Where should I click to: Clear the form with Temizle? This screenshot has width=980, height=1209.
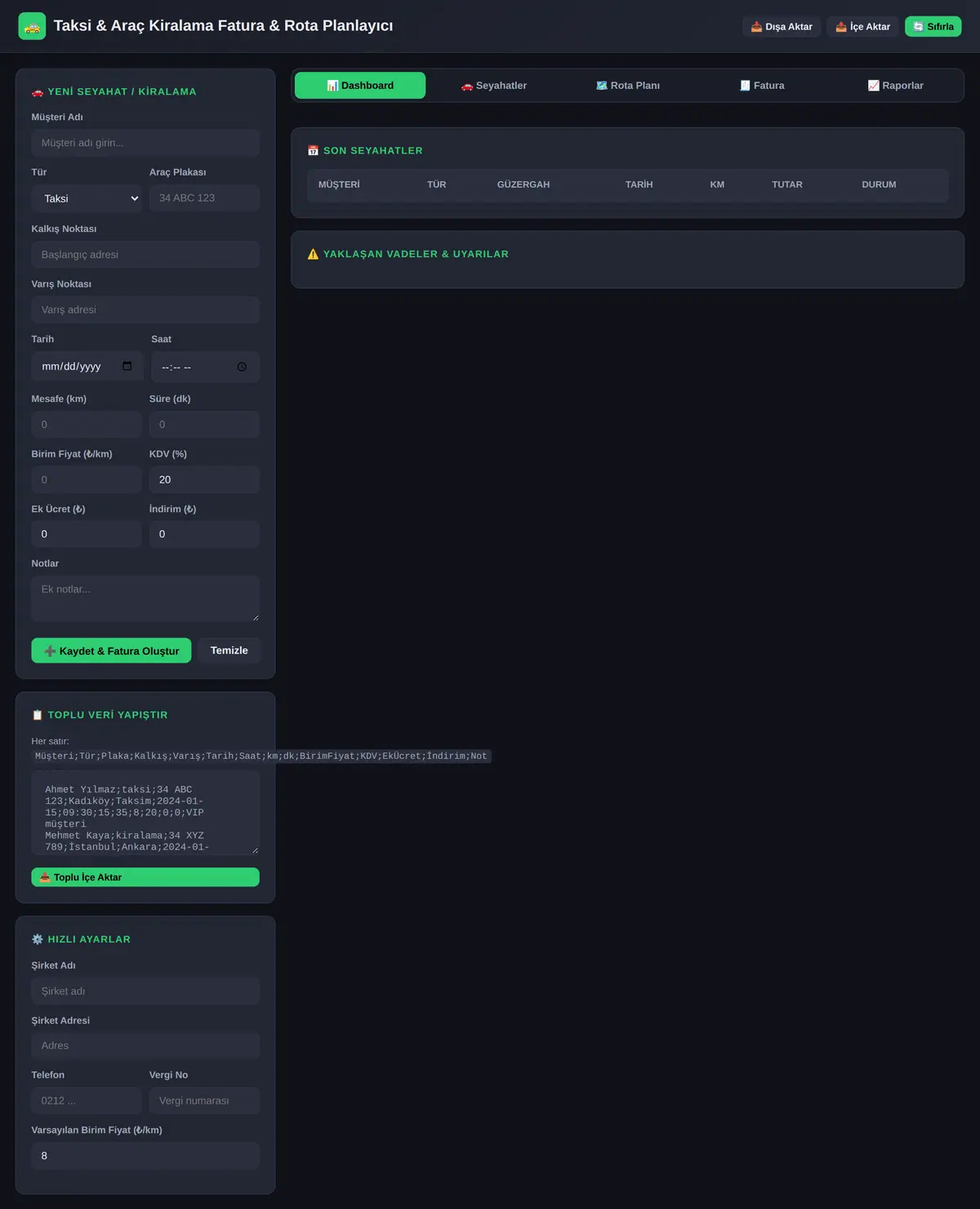coord(229,650)
